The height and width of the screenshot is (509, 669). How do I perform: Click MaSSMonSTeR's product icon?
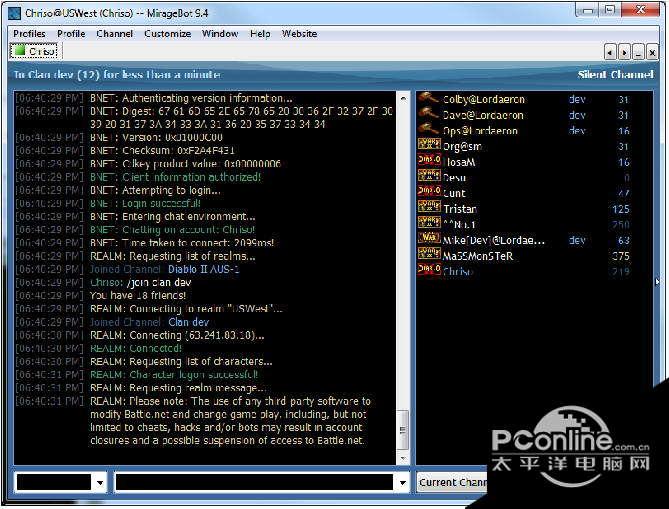click(429, 253)
